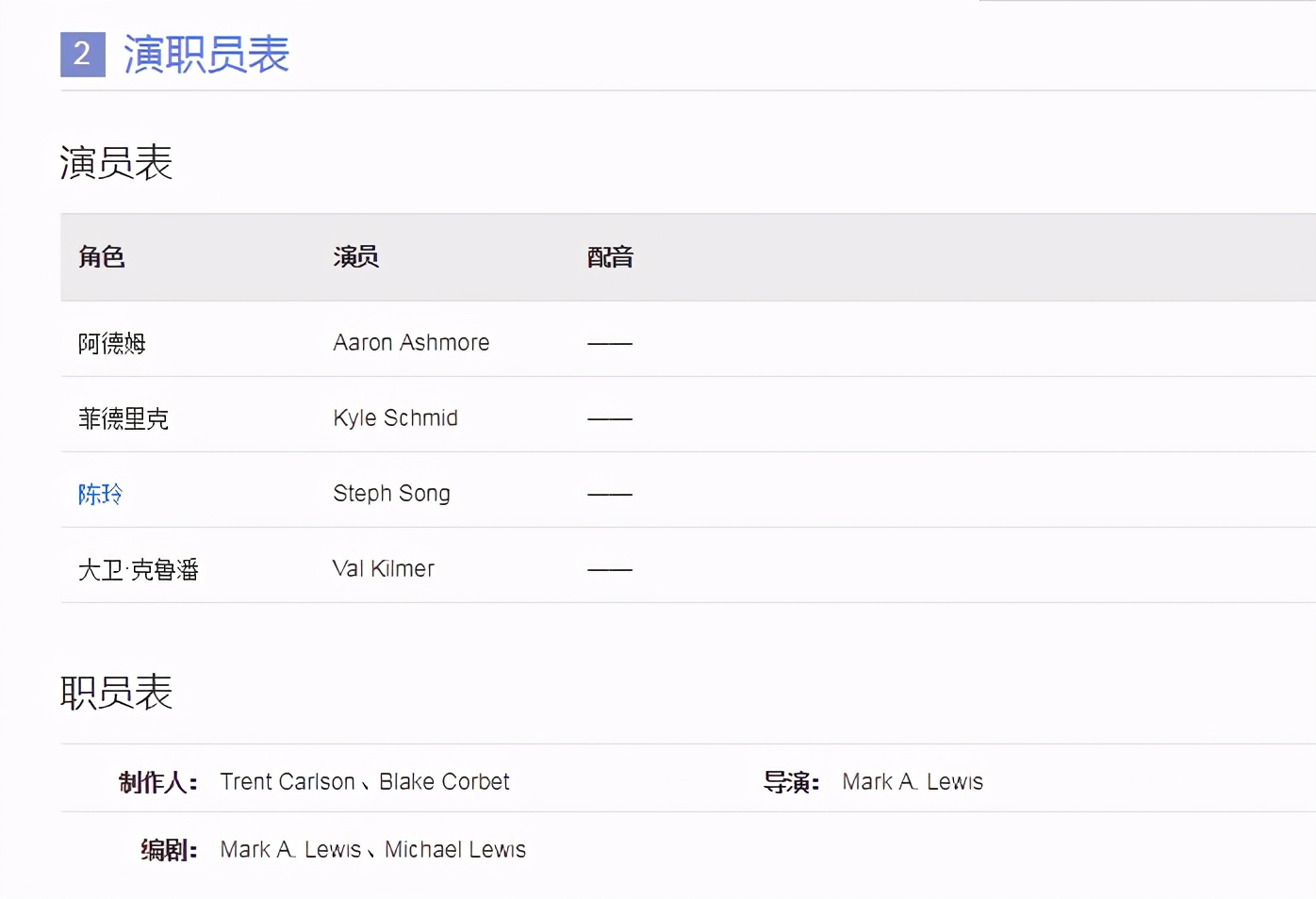Image resolution: width=1316 pixels, height=899 pixels.
Task: Click the 演职员表 section heading
Action: pyautogui.click(x=206, y=55)
